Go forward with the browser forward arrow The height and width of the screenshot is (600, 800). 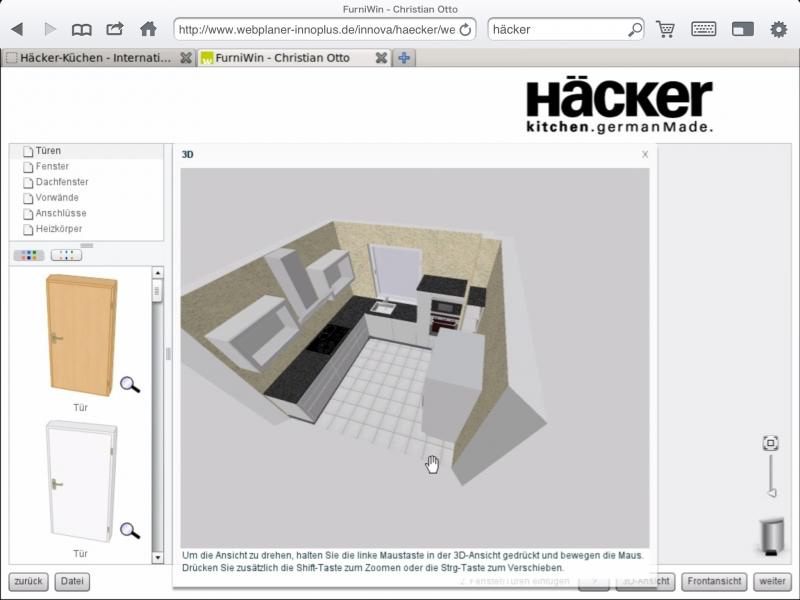[x=50, y=29]
